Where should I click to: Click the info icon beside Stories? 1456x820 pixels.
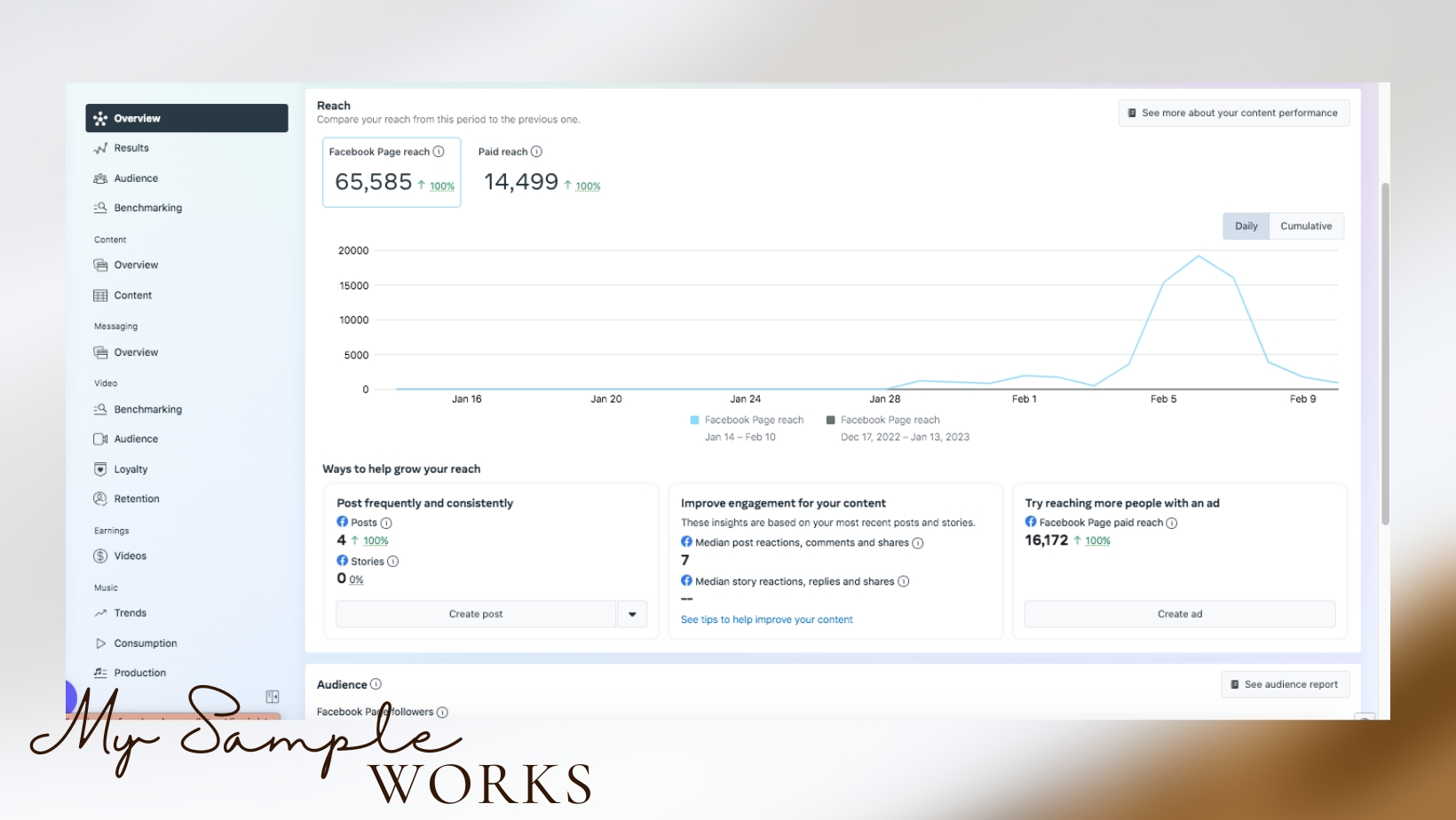click(x=393, y=562)
